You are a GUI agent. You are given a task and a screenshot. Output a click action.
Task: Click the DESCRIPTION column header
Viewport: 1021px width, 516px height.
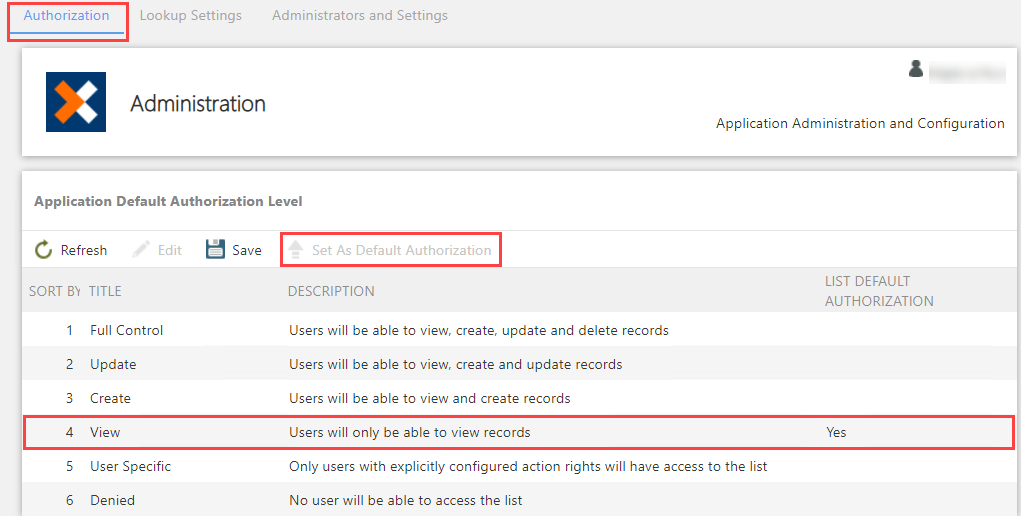[331, 291]
